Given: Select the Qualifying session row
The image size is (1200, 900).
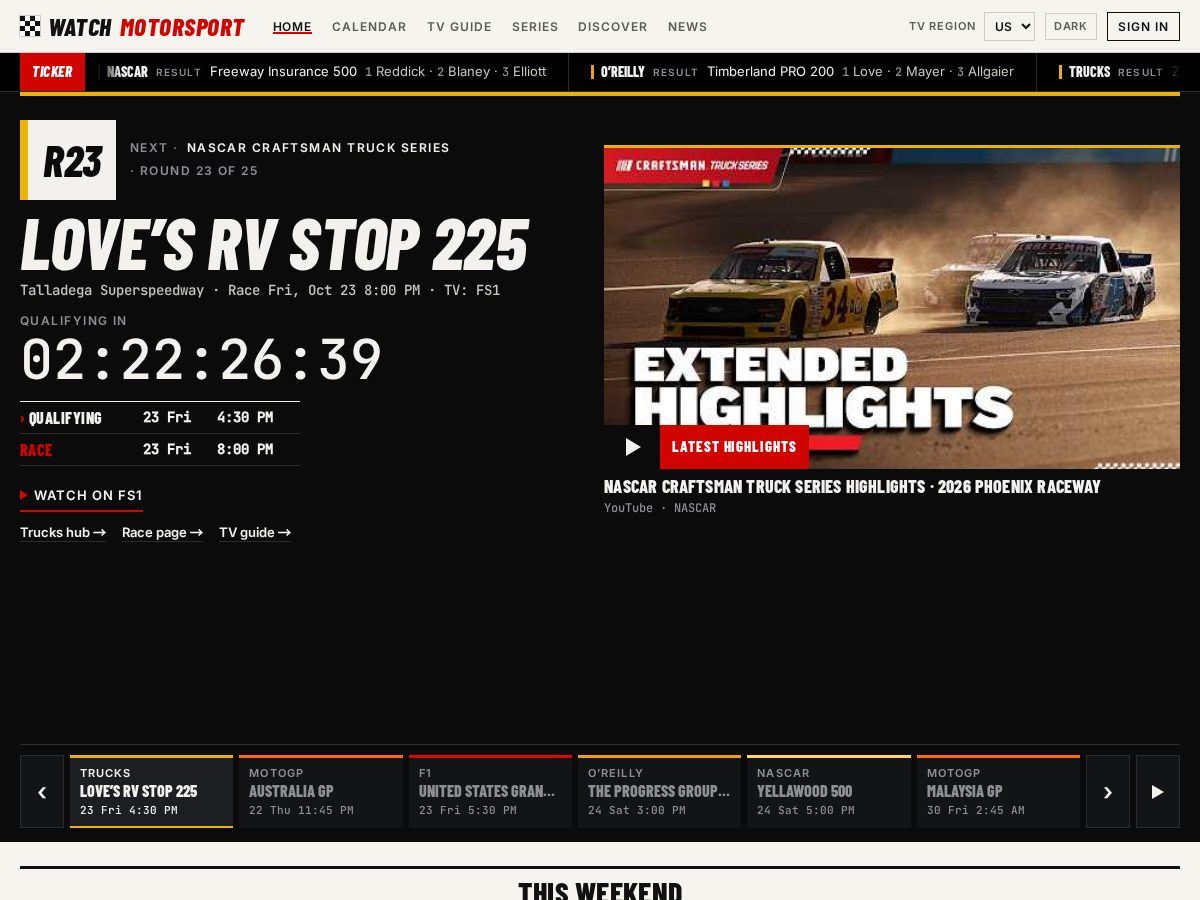Looking at the screenshot, I should click(x=160, y=417).
